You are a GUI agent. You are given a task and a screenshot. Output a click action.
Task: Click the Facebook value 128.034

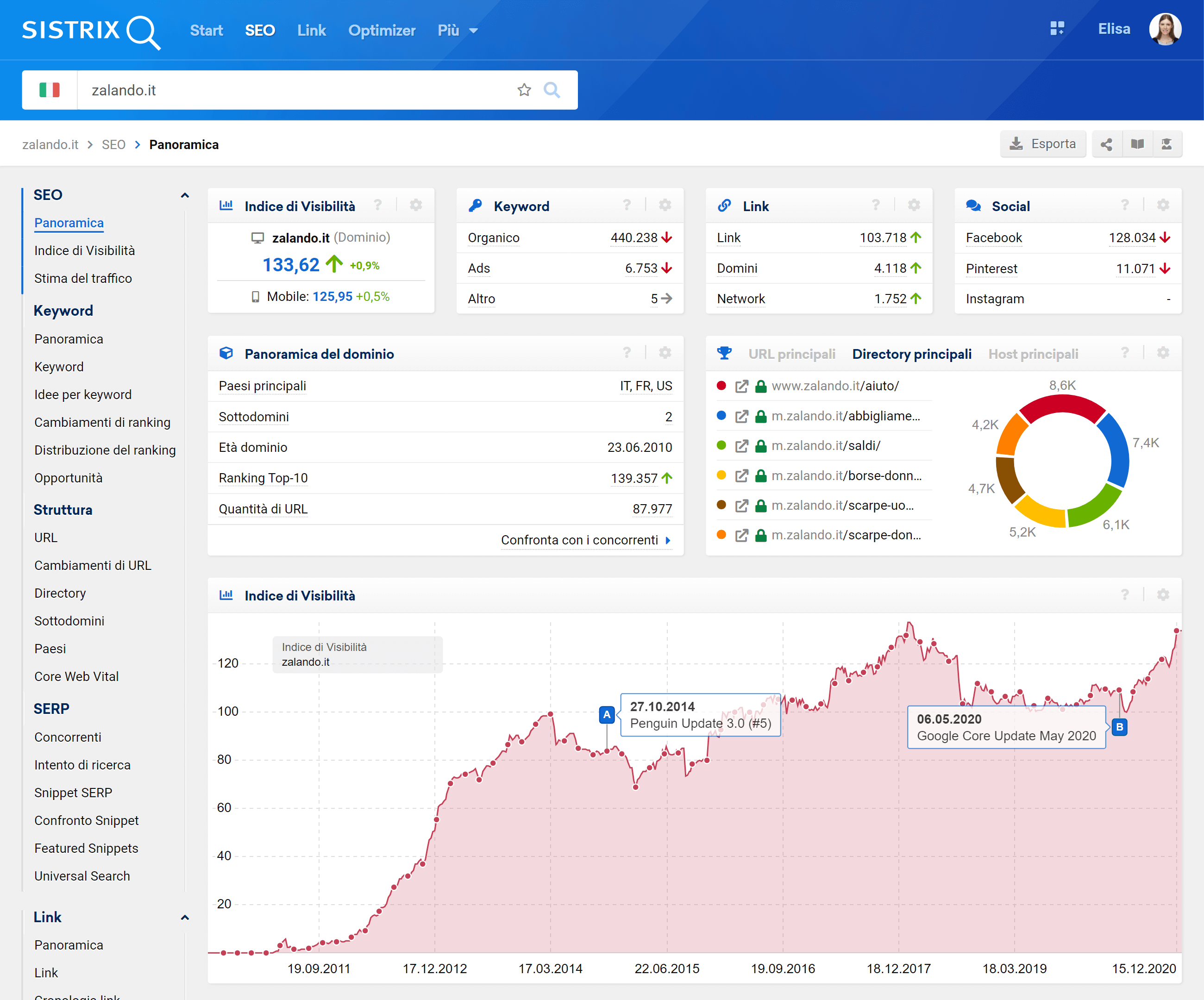tap(1132, 238)
